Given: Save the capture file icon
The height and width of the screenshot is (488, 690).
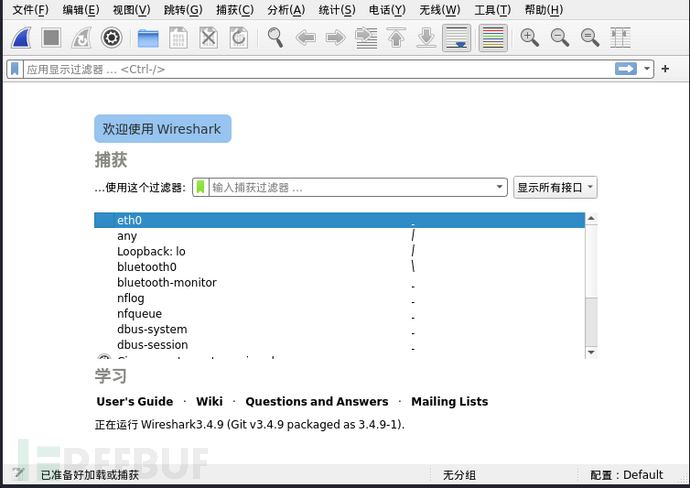Looking at the screenshot, I should 178,38.
